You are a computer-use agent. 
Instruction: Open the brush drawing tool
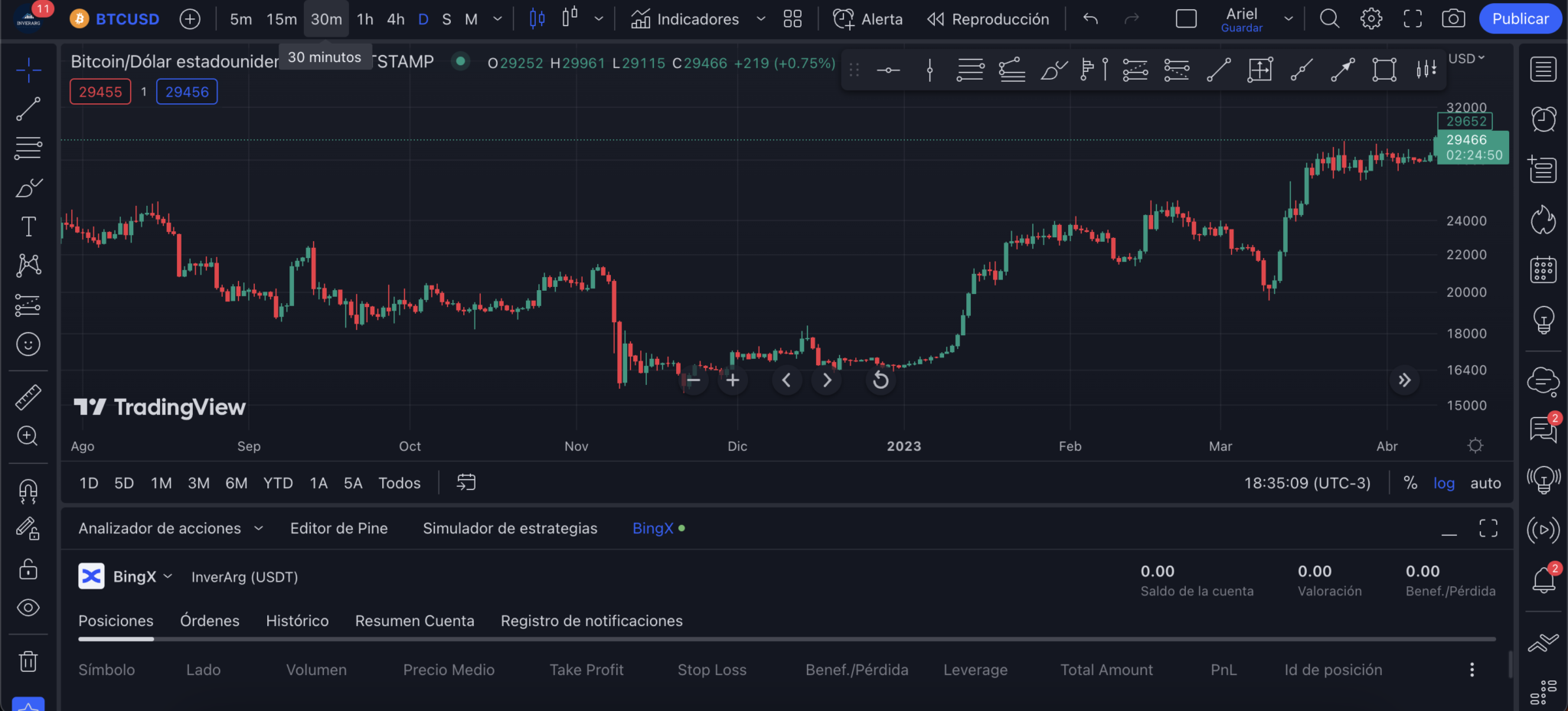click(x=28, y=188)
